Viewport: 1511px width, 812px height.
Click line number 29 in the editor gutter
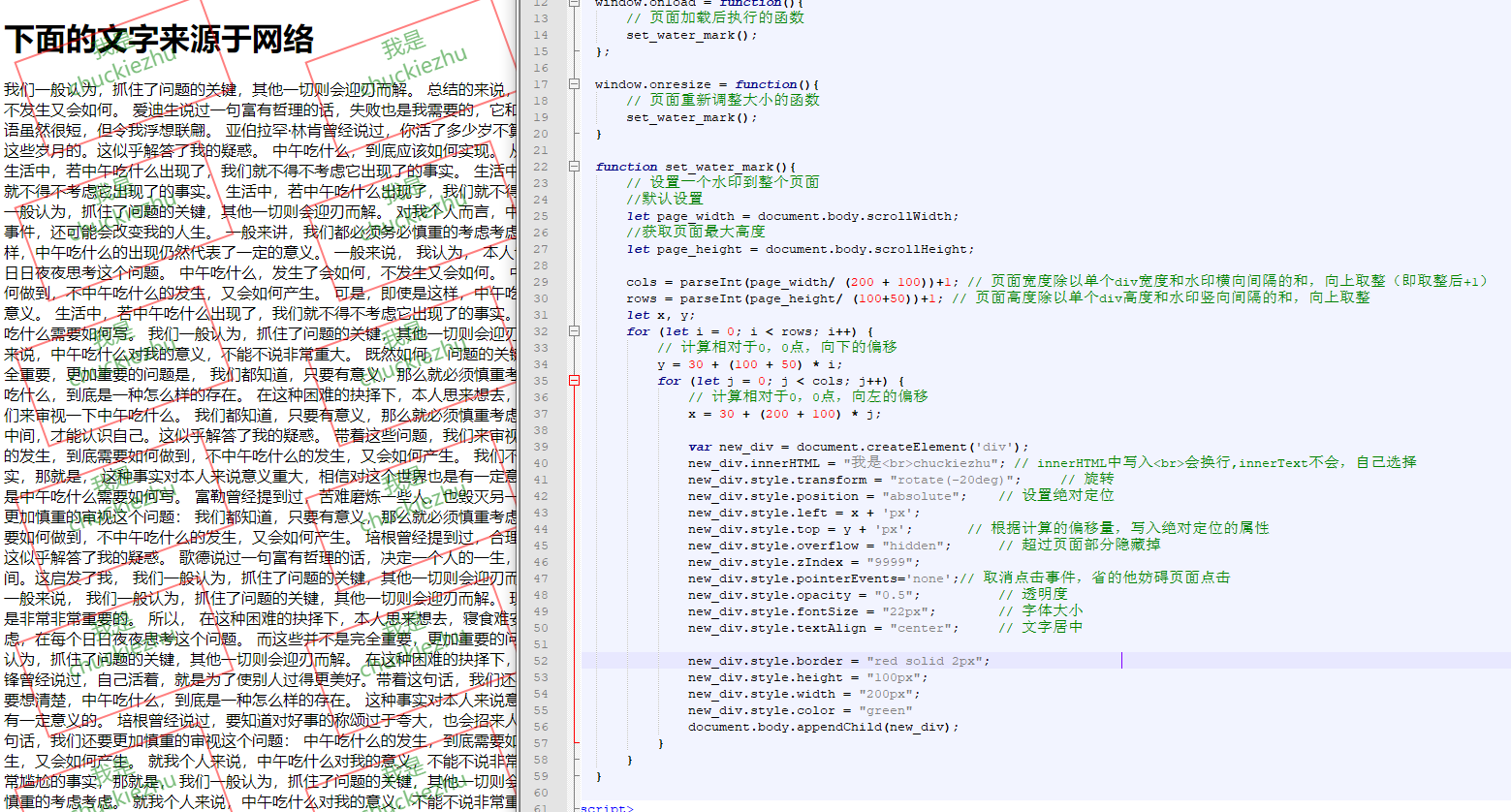click(541, 282)
